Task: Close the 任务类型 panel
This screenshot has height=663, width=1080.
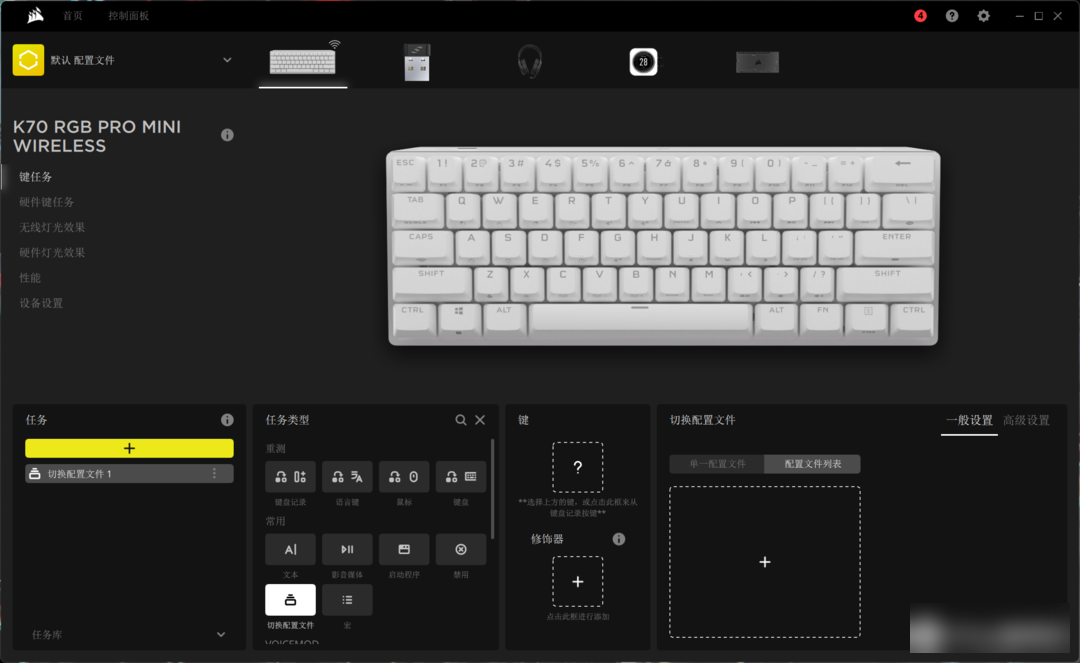Action: pyautogui.click(x=480, y=420)
